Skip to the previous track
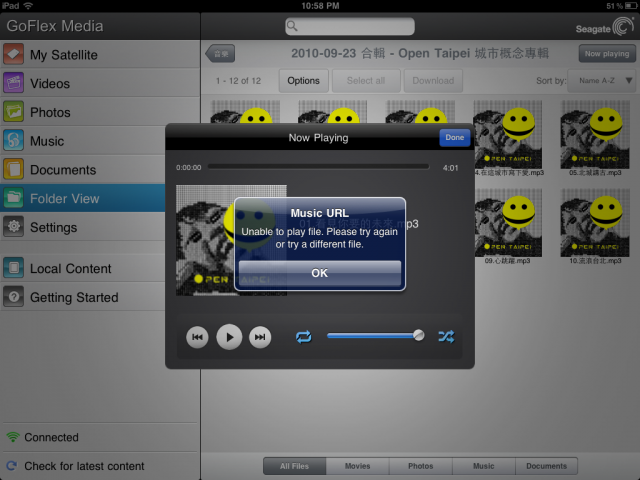Image resolution: width=640 pixels, height=480 pixels. pyautogui.click(x=197, y=337)
